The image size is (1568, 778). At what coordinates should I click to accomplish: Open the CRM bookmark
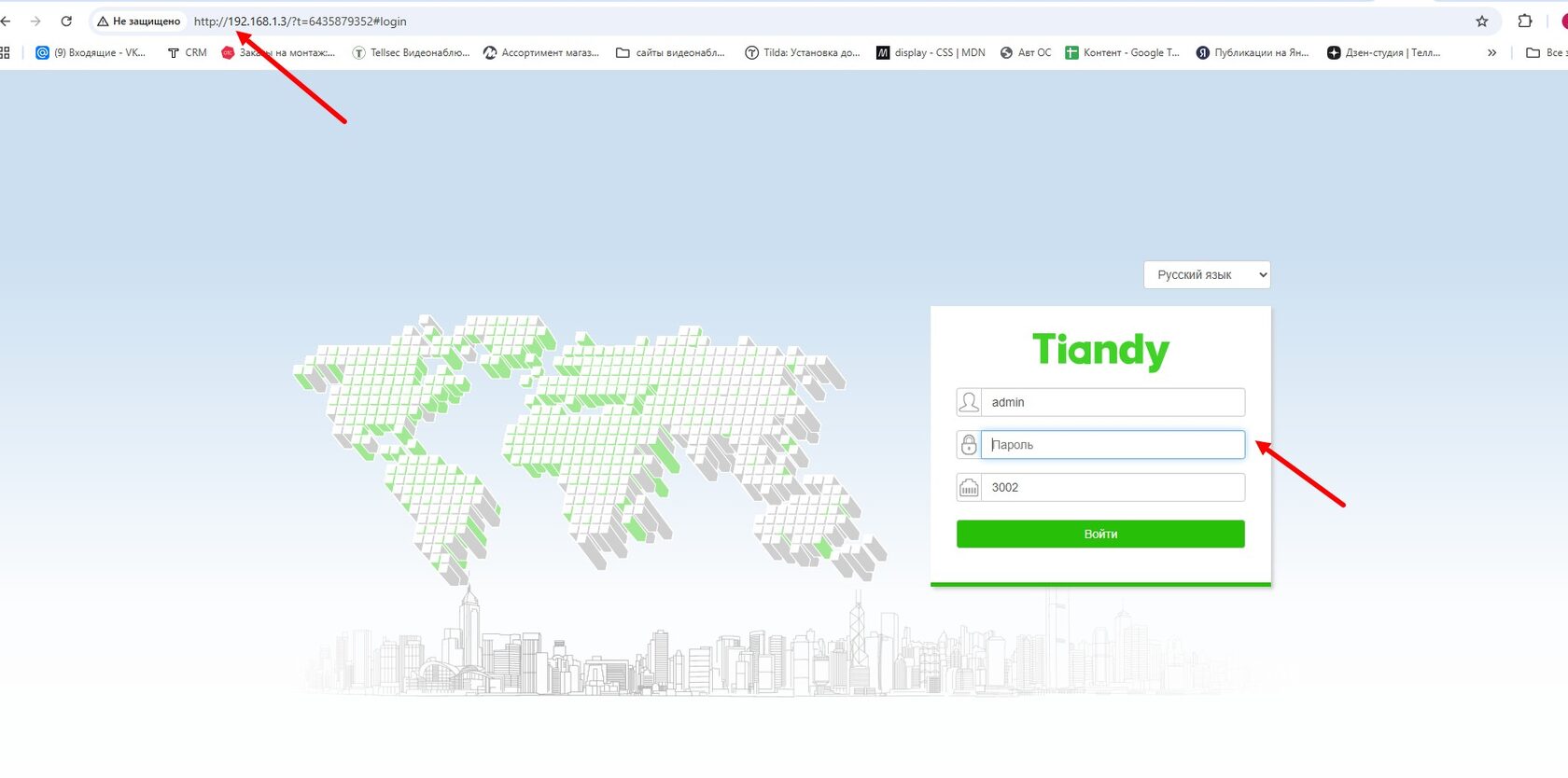[x=187, y=52]
